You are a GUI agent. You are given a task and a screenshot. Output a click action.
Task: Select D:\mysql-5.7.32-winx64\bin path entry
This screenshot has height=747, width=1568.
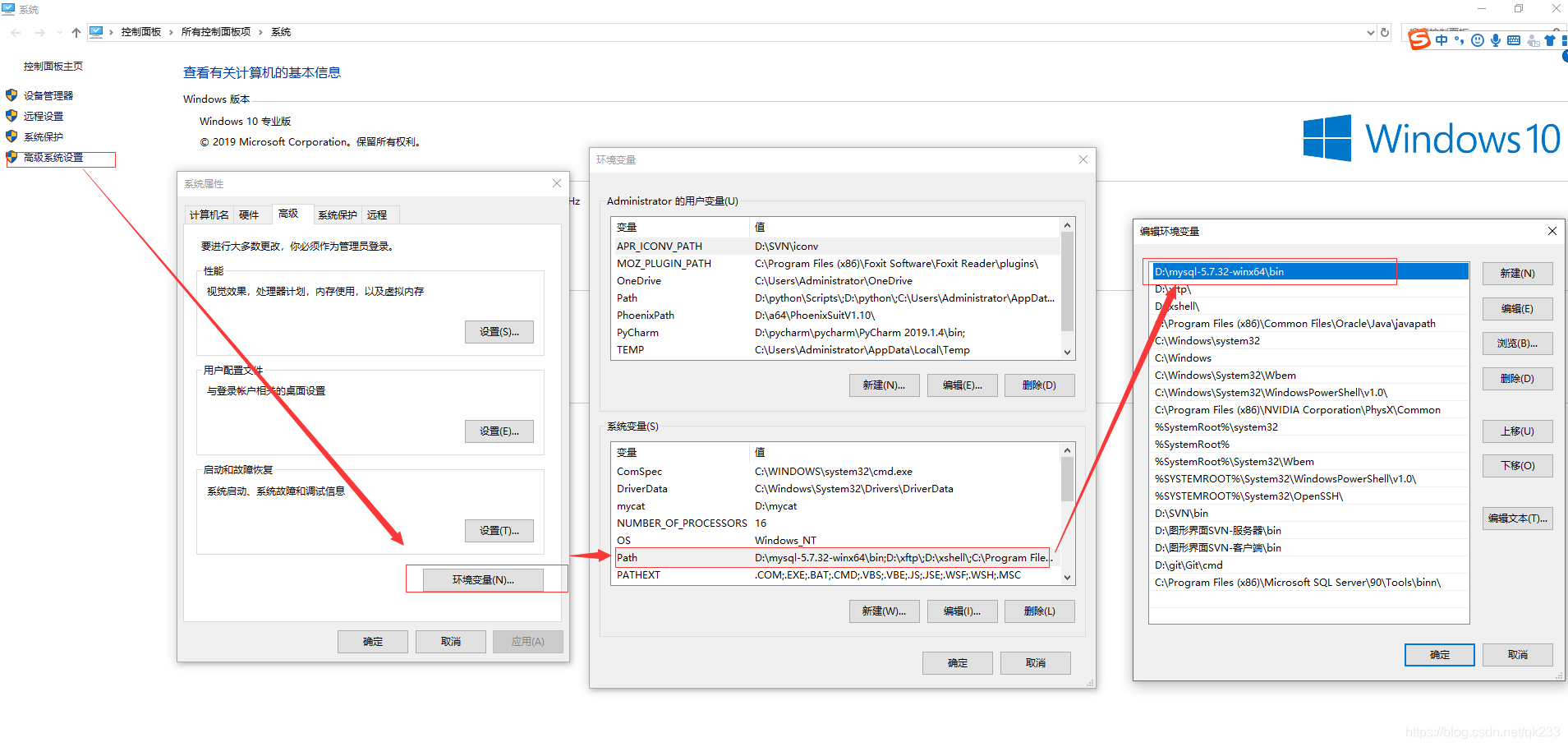[1309, 271]
